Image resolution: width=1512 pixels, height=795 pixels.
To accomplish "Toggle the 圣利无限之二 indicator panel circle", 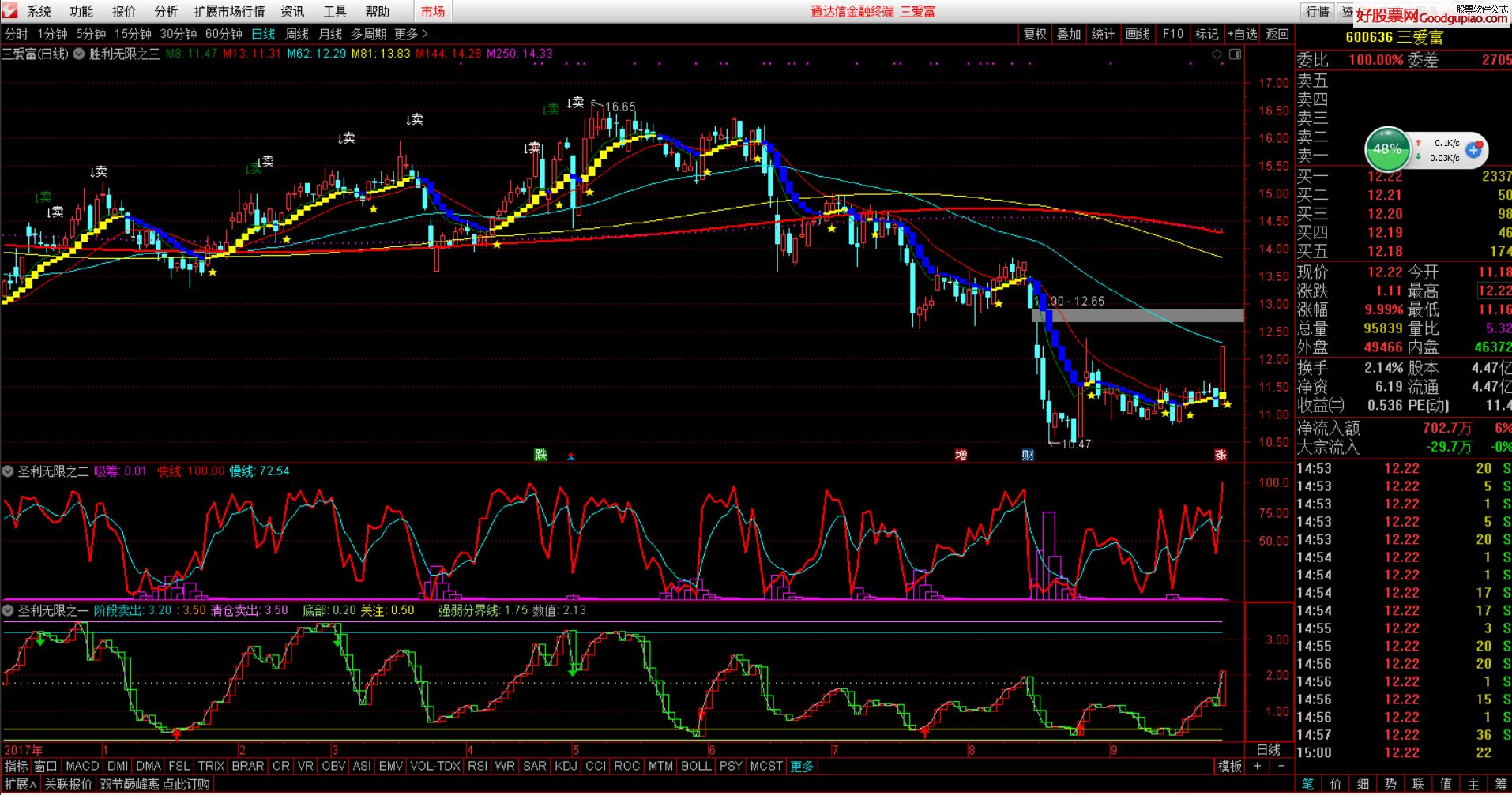I will [x=9, y=471].
